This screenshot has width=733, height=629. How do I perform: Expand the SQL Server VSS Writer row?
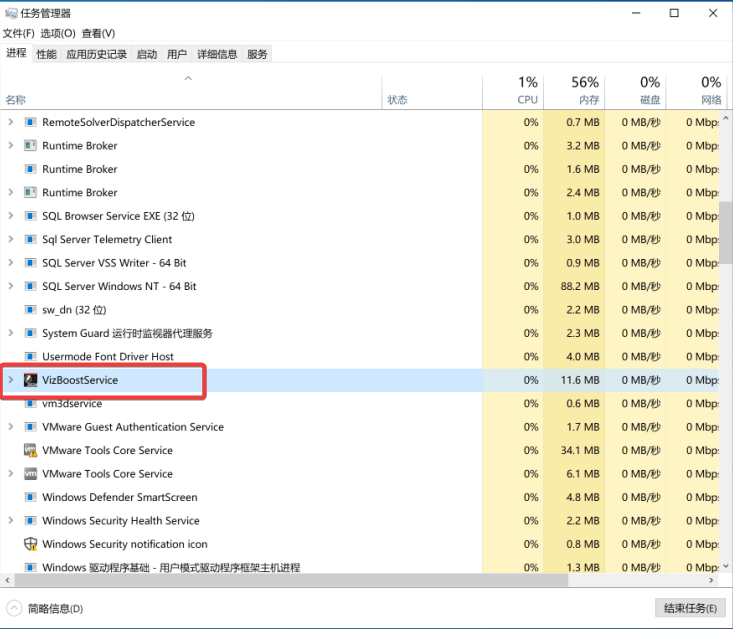pyautogui.click(x=10, y=263)
